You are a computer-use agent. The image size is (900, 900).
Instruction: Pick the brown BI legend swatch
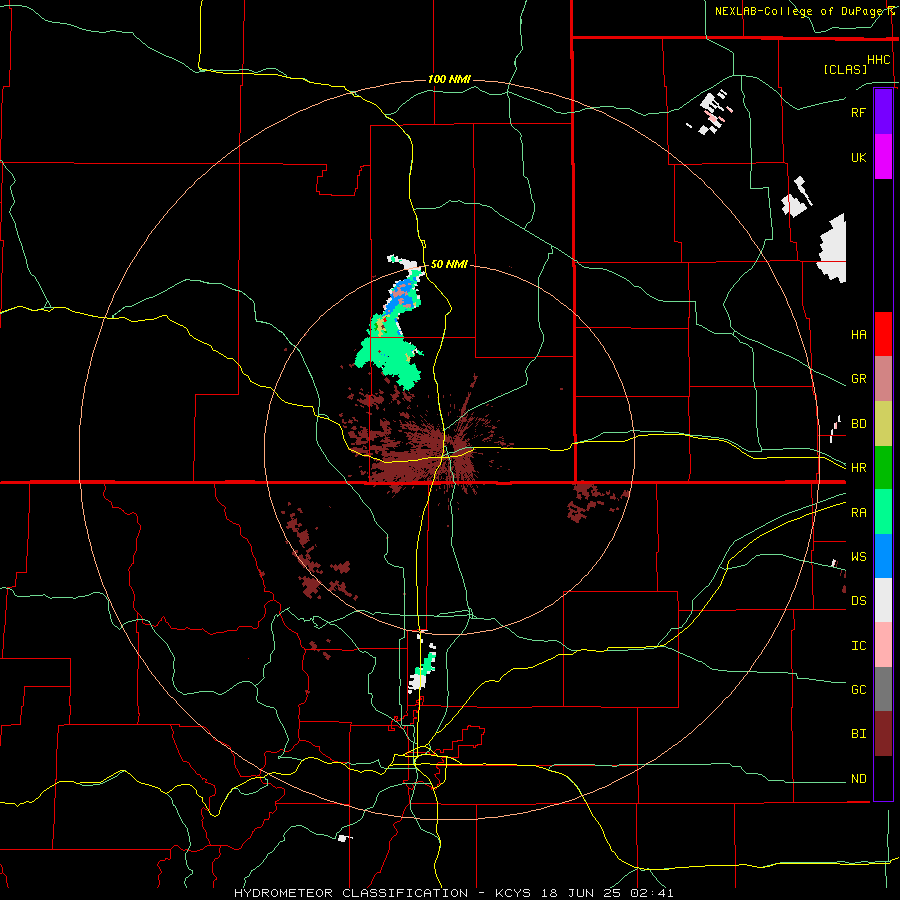(883, 734)
